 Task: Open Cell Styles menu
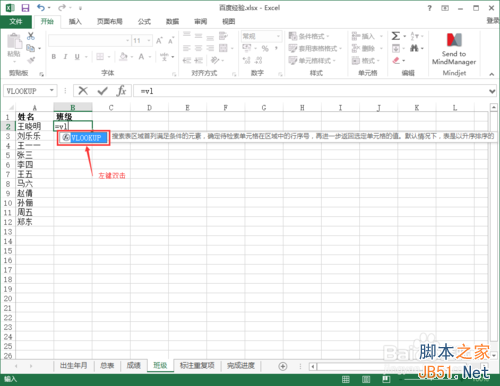[x=312, y=60]
